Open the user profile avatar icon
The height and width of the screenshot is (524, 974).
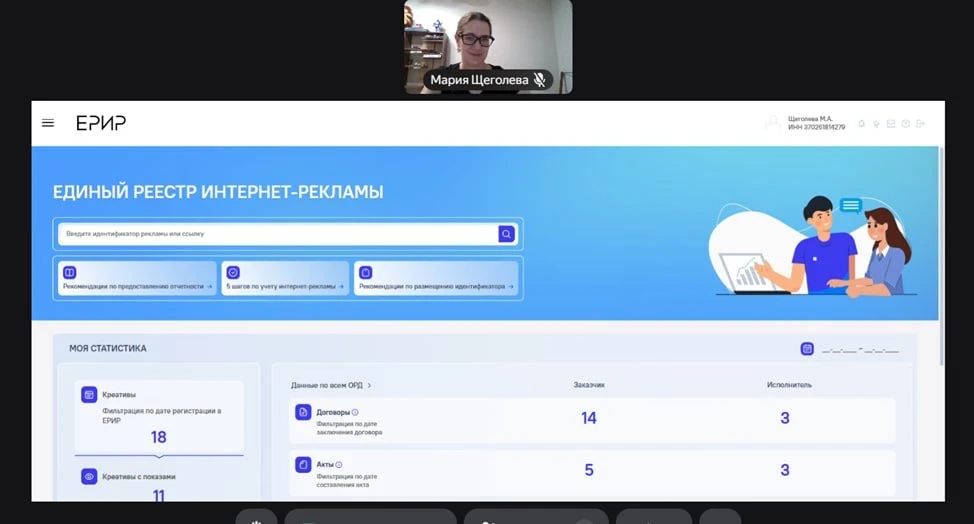[773, 122]
